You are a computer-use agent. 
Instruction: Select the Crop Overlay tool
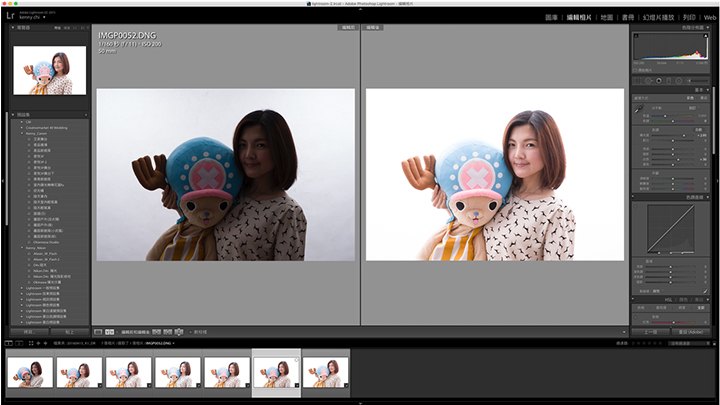636,81
